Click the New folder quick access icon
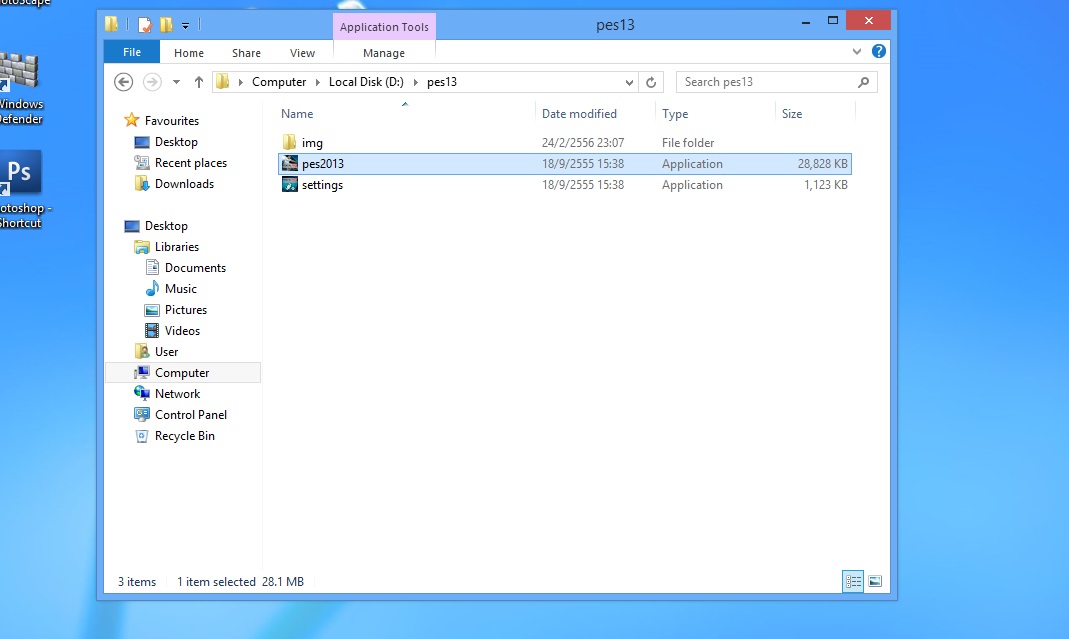 click(166, 25)
